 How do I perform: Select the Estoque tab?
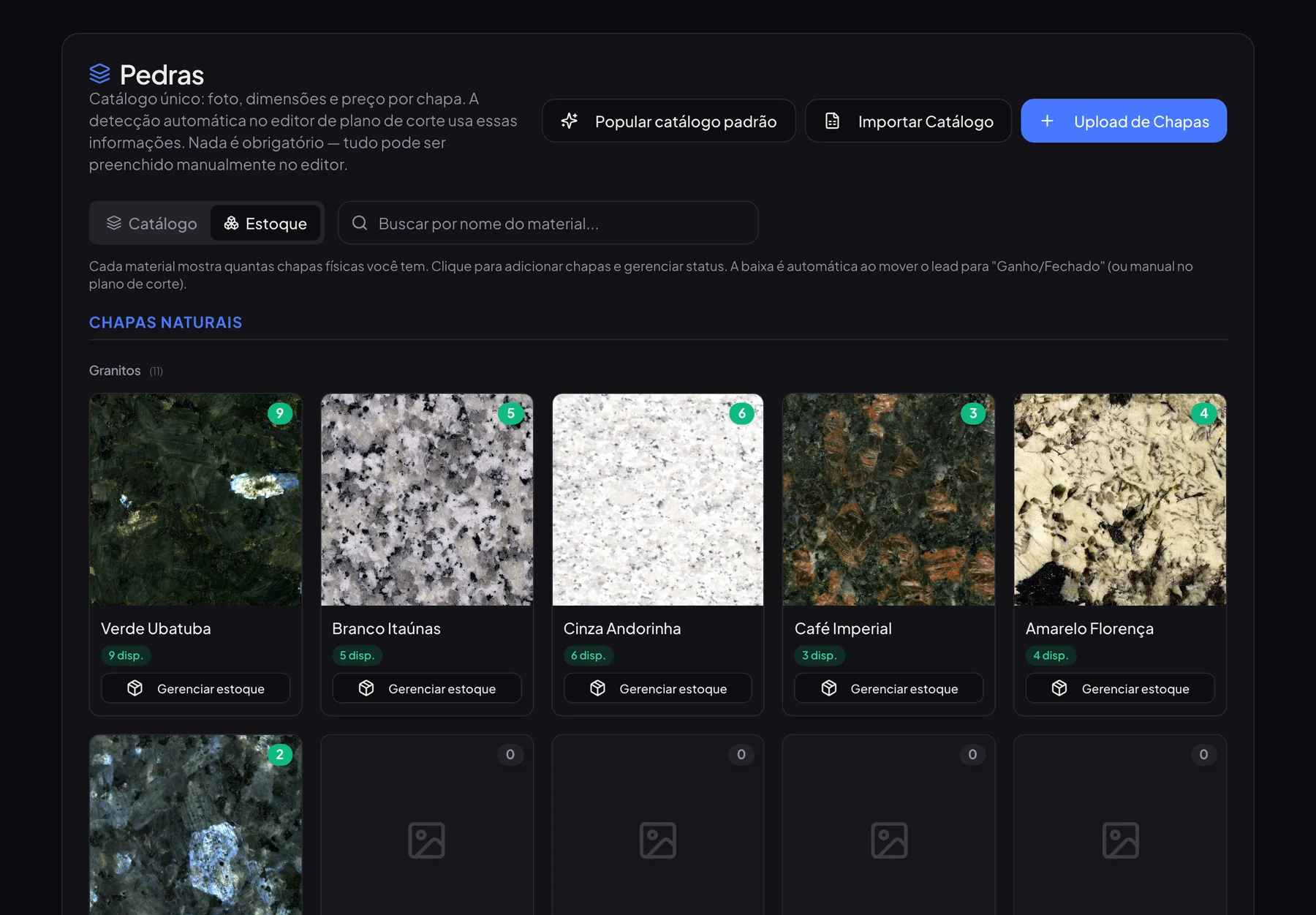[x=265, y=223]
